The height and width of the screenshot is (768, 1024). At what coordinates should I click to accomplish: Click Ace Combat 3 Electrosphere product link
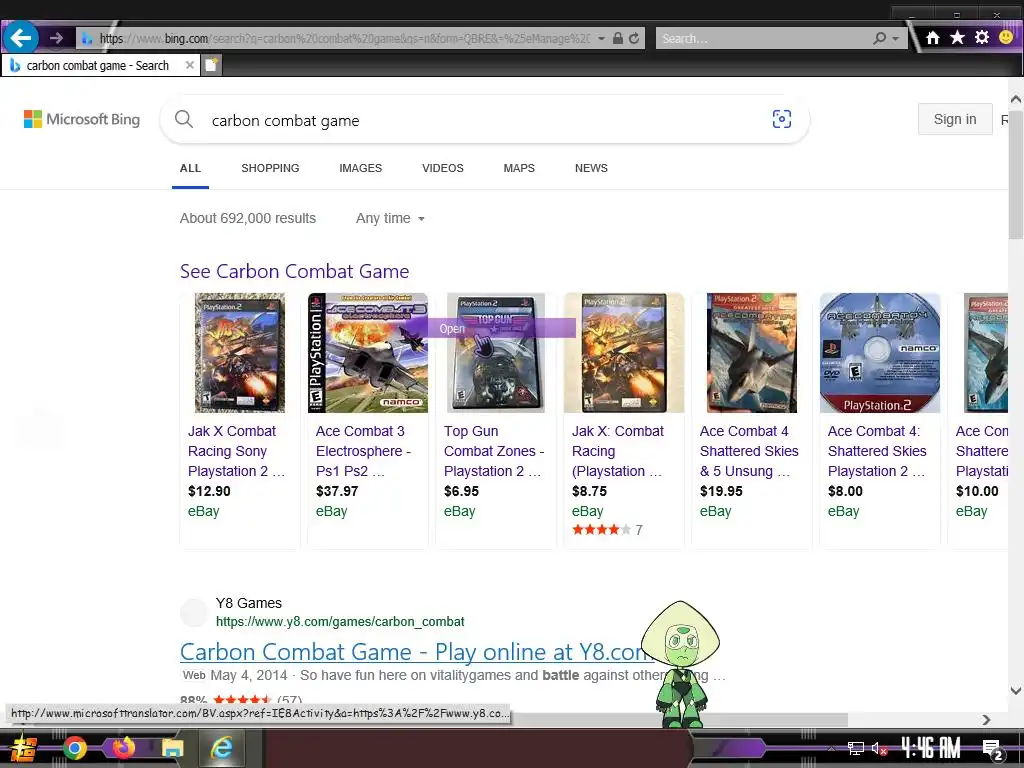click(363, 451)
